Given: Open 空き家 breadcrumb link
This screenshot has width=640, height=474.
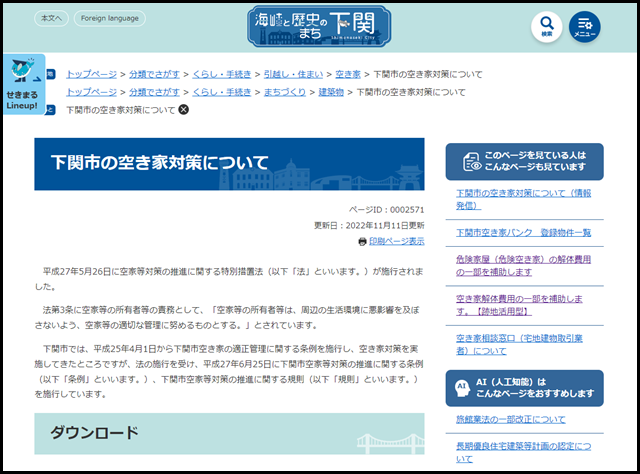Looking at the screenshot, I should click(x=348, y=74).
